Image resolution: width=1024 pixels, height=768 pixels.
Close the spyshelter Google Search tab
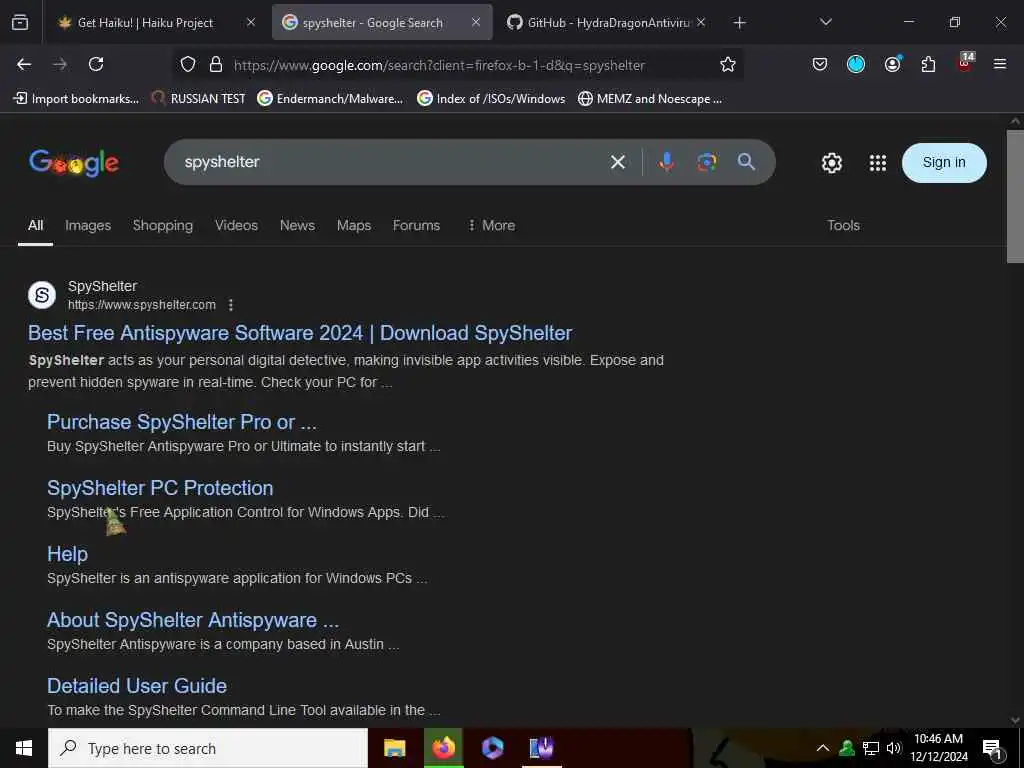pos(475,23)
